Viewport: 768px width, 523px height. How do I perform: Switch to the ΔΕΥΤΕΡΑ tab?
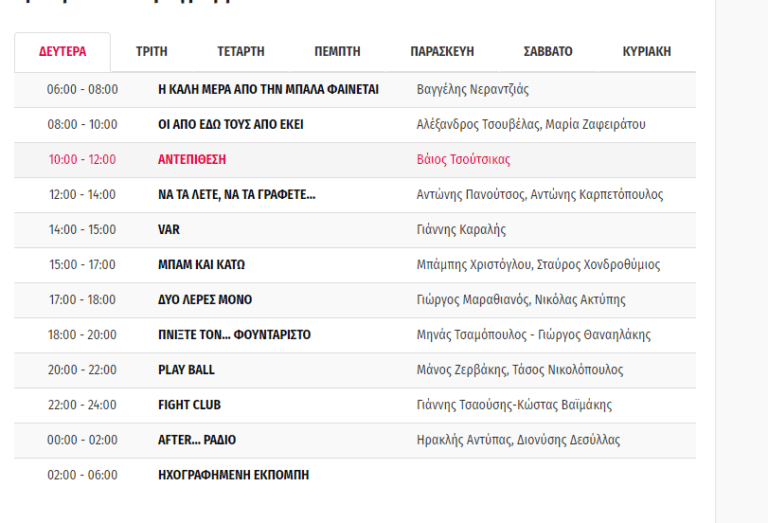click(62, 52)
